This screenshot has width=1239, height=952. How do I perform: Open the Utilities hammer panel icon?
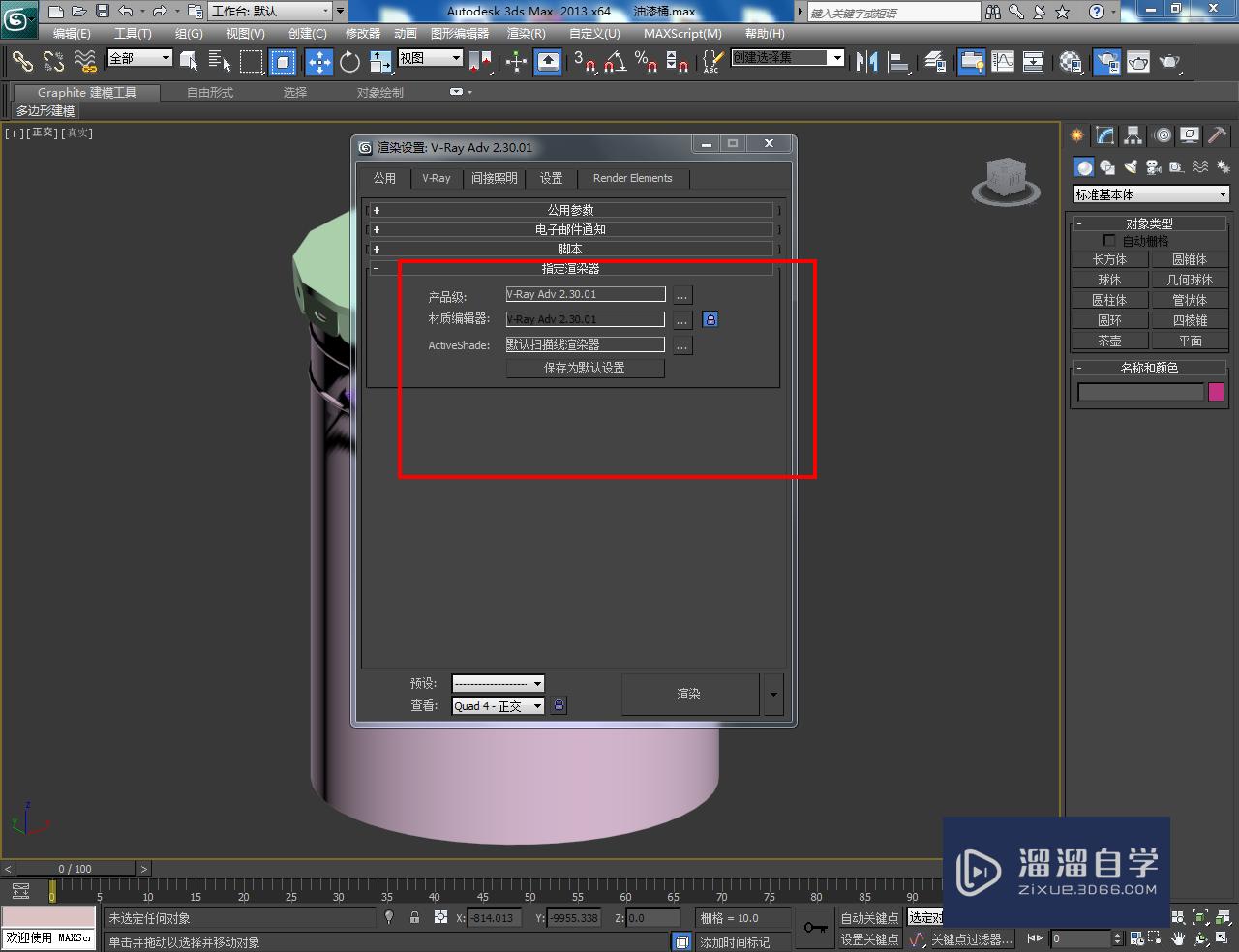tap(1217, 135)
